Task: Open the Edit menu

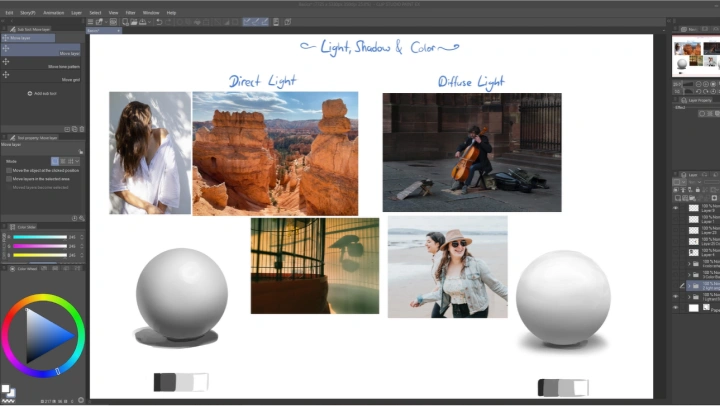Action: pyautogui.click(x=9, y=13)
